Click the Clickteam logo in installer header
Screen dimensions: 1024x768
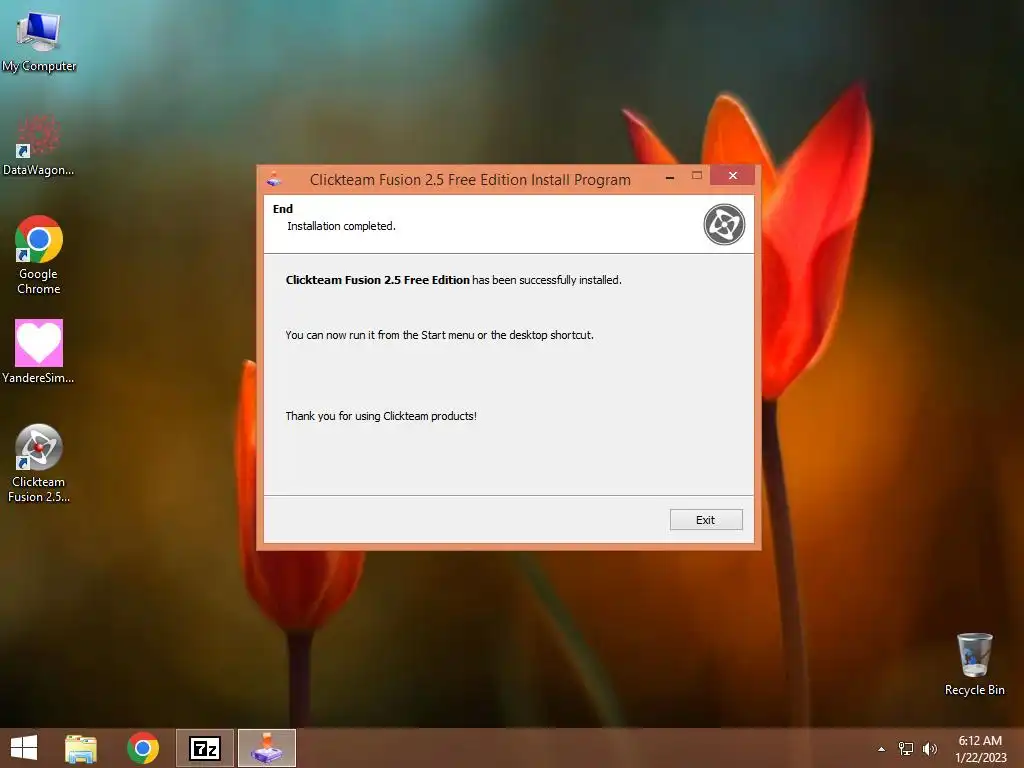click(724, 225)
